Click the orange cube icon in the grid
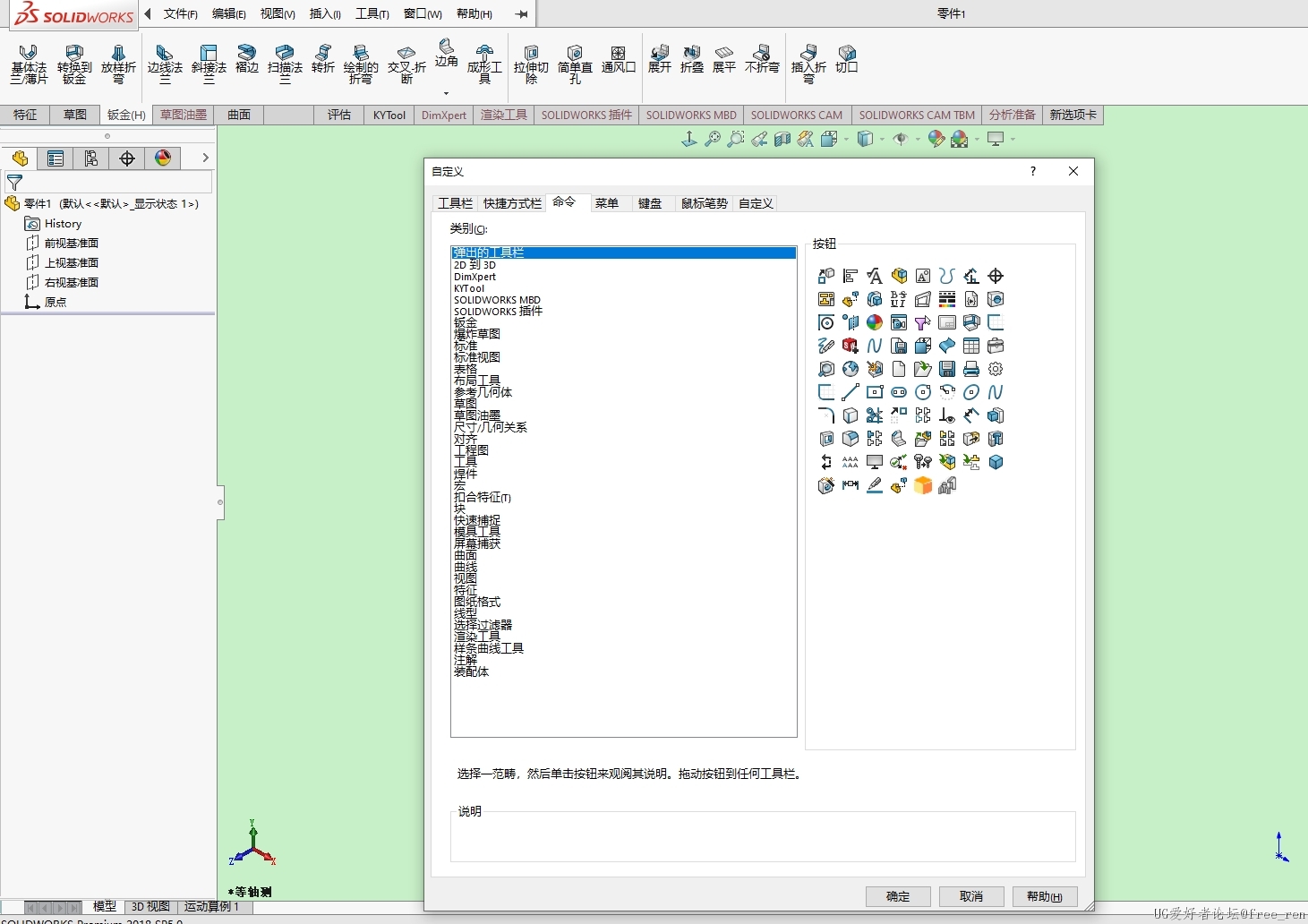 pyautogui.click(x=923, y=485)
